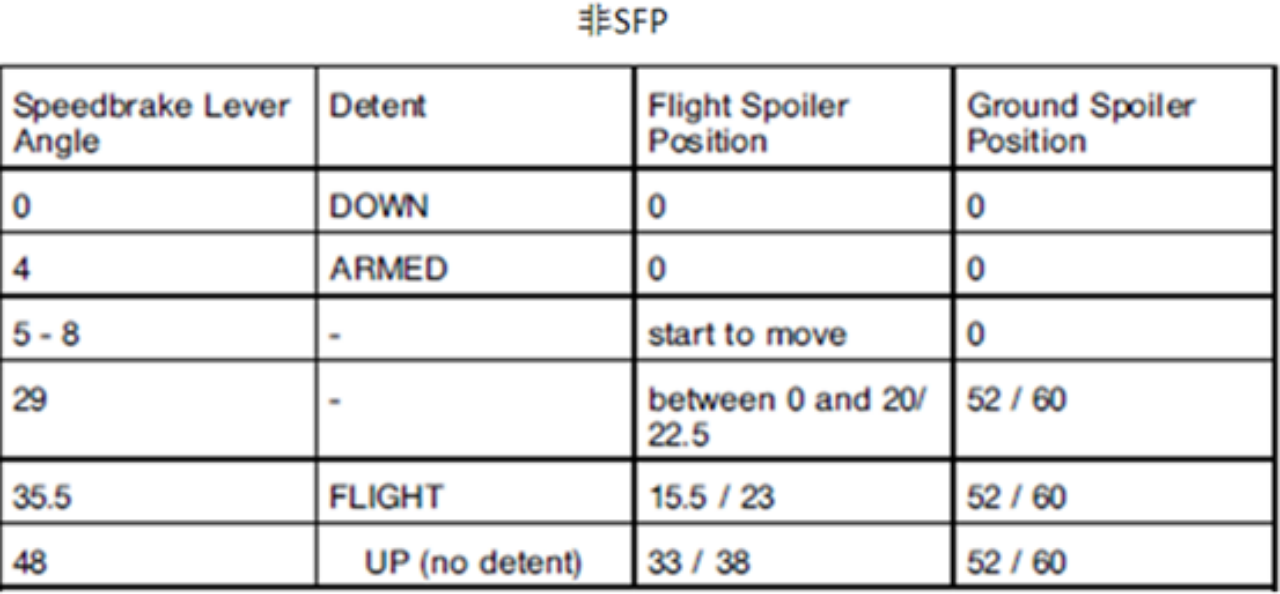Select ground spoiler 52 / 60 in the 29 row
This screenshot has height=594, width=1280.
tap(1016, 399)
